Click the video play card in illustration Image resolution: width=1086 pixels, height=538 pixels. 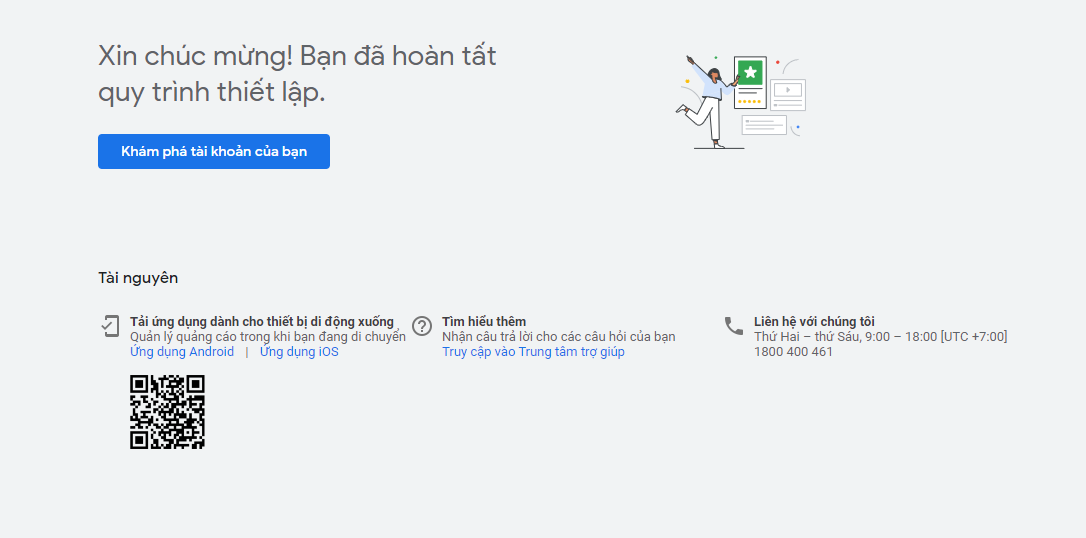pyautogui.click(x=788, y=93)
